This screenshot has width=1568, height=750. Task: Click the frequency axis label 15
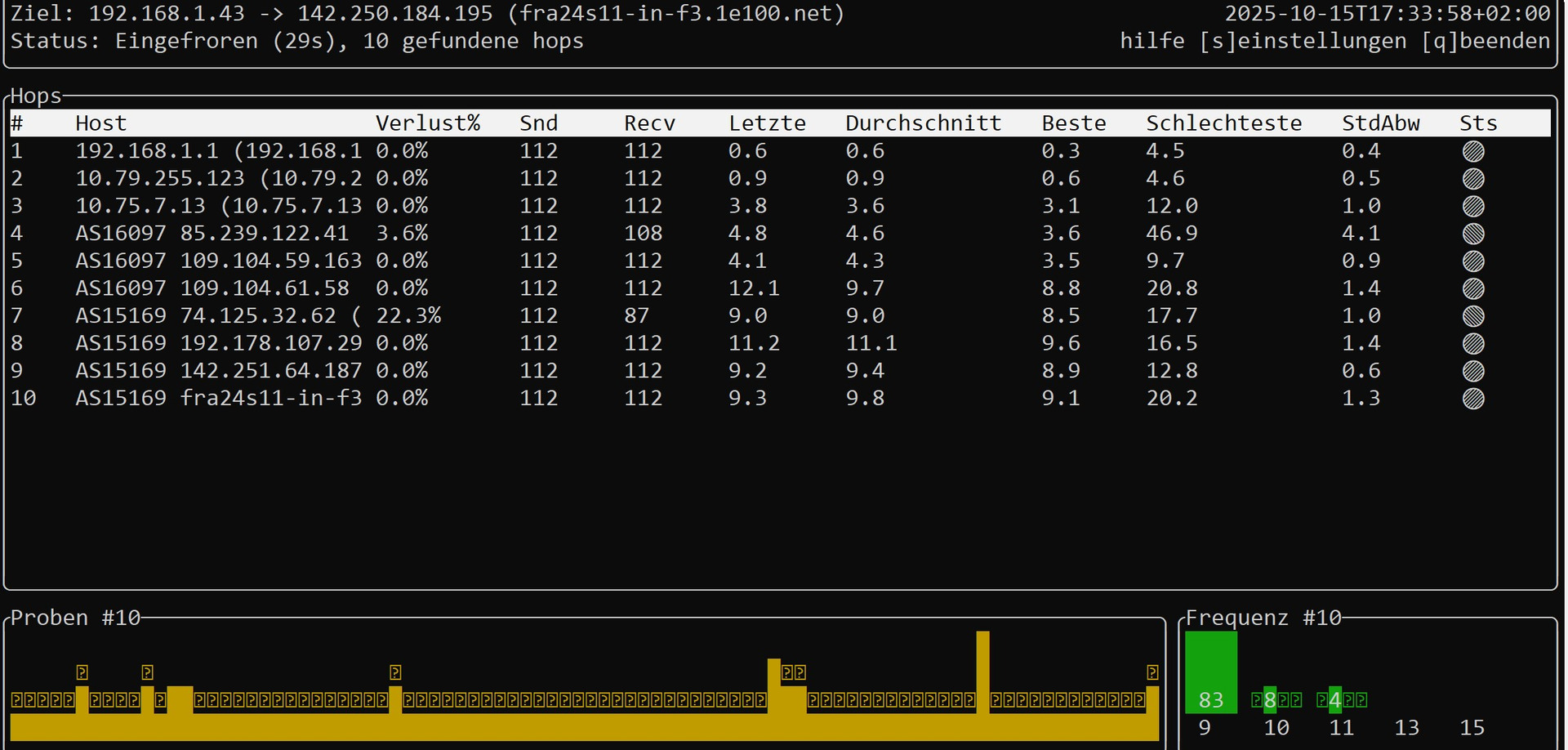[1472, 727]
